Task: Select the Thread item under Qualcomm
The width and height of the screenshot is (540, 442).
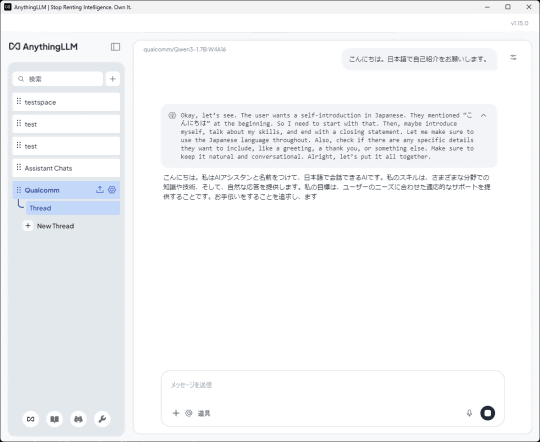Action: coord(73,208)
